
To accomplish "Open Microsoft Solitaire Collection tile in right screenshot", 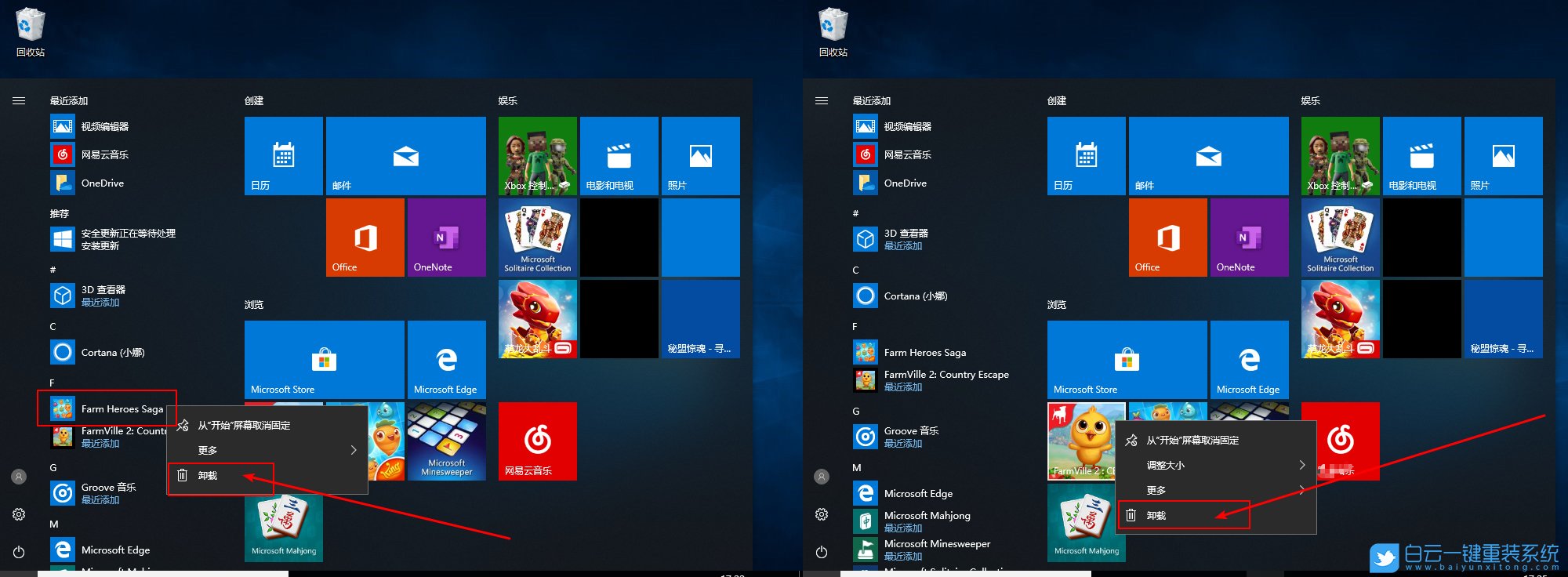I will point(1341,238).
